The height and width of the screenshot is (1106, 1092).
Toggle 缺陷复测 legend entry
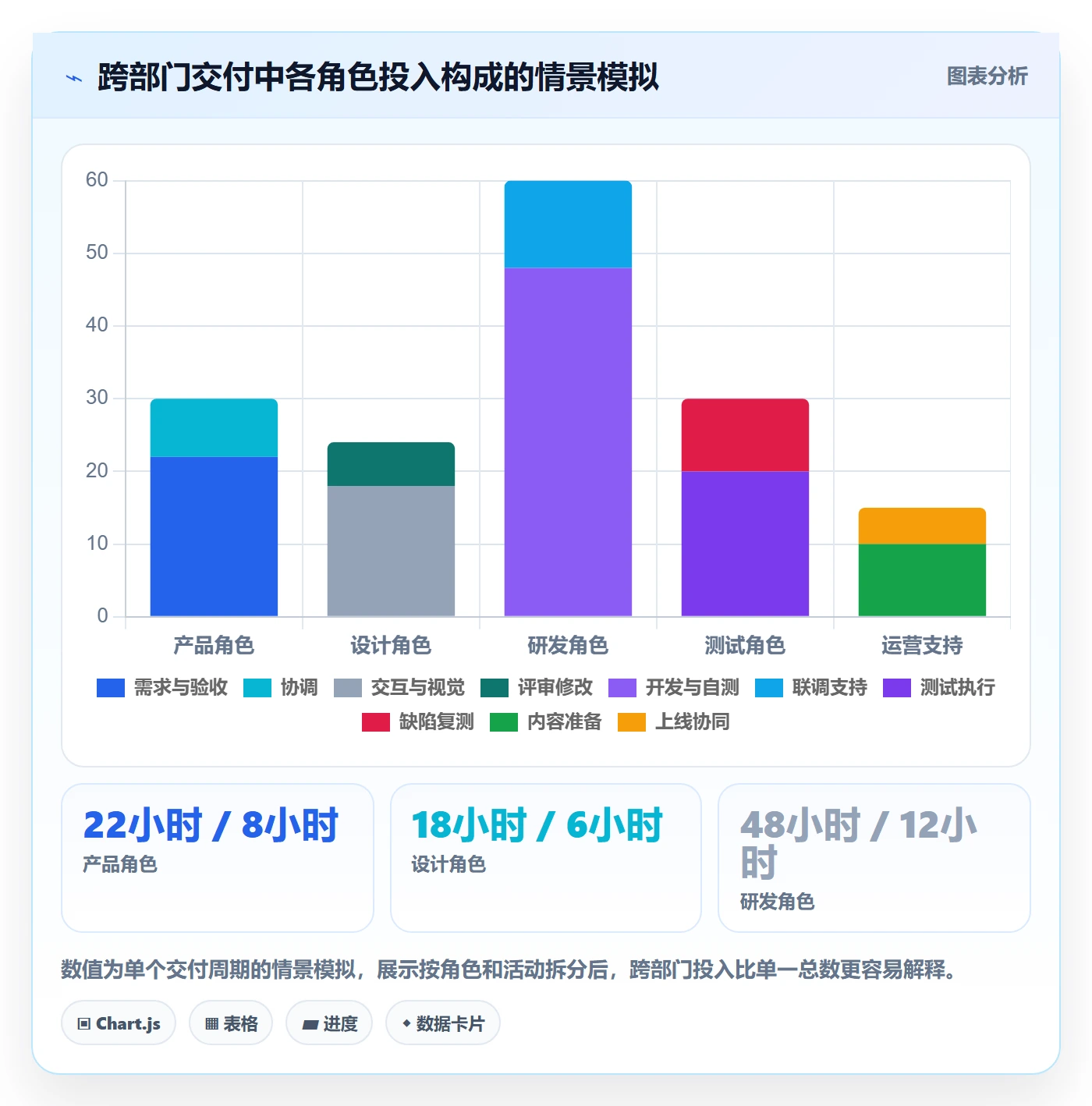[418, 722]
